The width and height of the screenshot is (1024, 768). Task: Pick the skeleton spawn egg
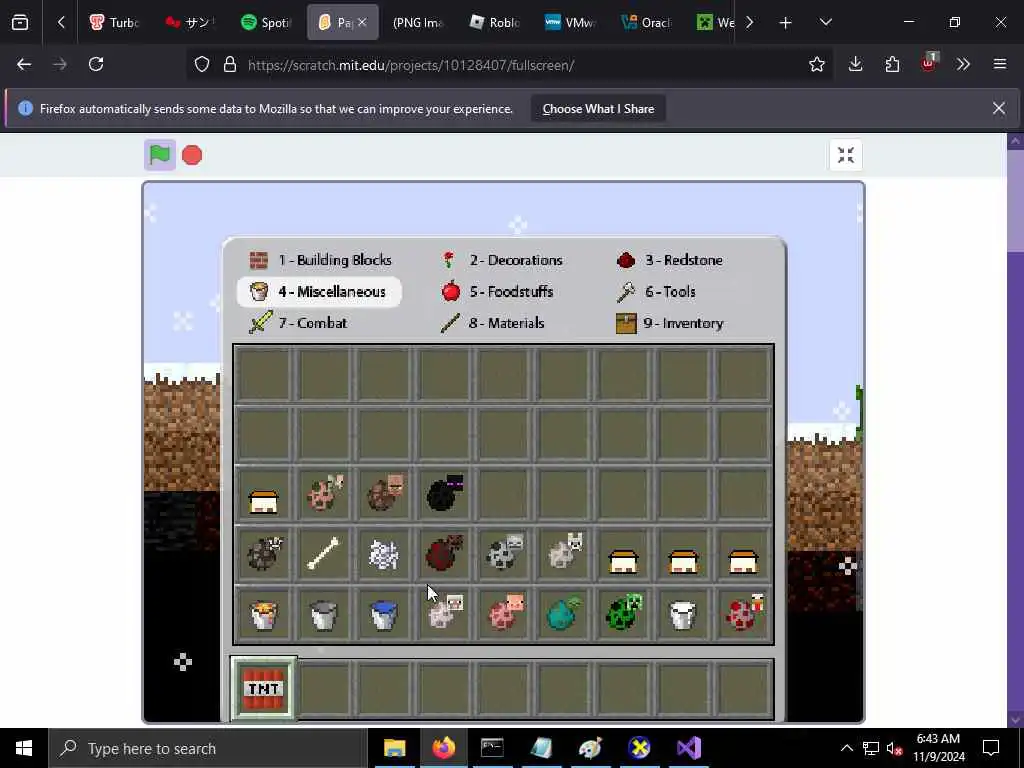coord(504,554)
